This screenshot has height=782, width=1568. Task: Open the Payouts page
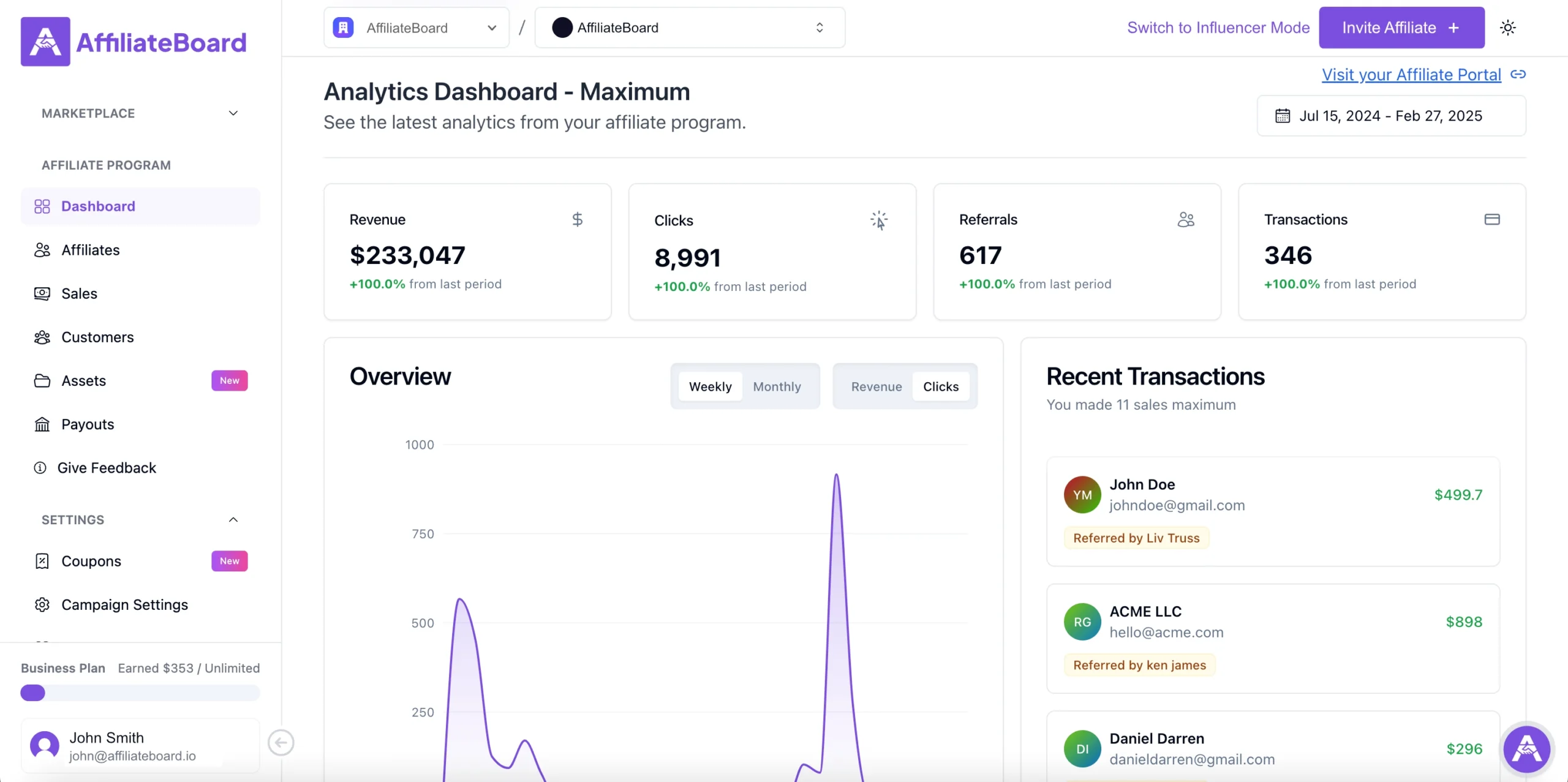click(x=140, y=424)
